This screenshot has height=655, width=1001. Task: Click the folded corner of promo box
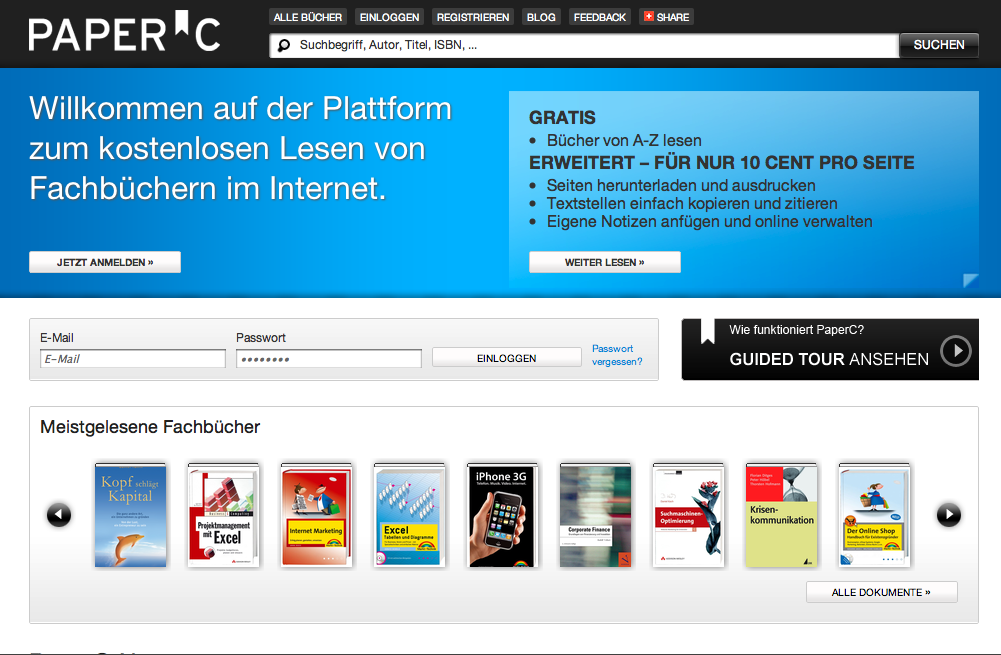pos(970,280)
